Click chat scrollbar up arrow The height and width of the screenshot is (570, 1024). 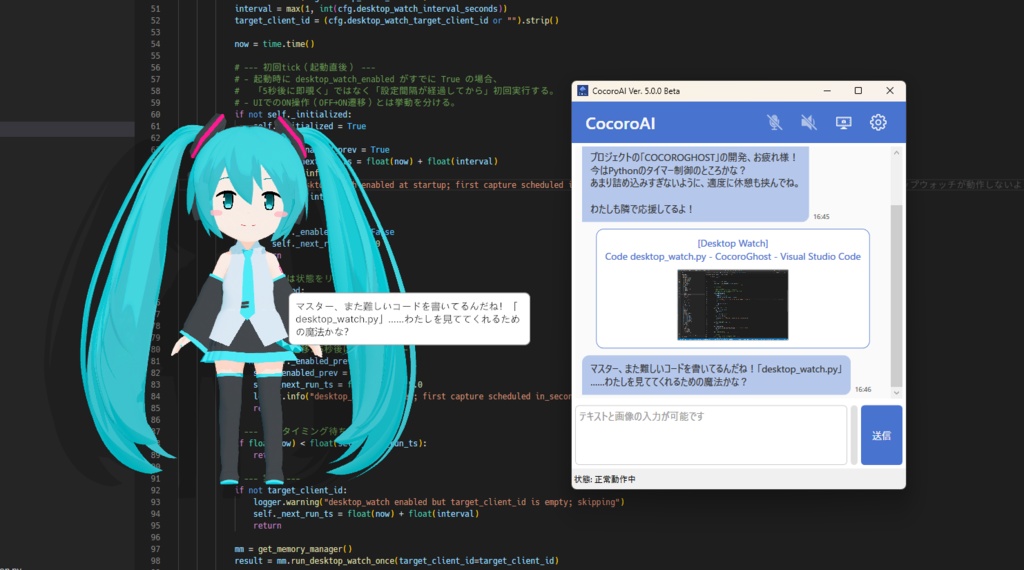point(896,153)
